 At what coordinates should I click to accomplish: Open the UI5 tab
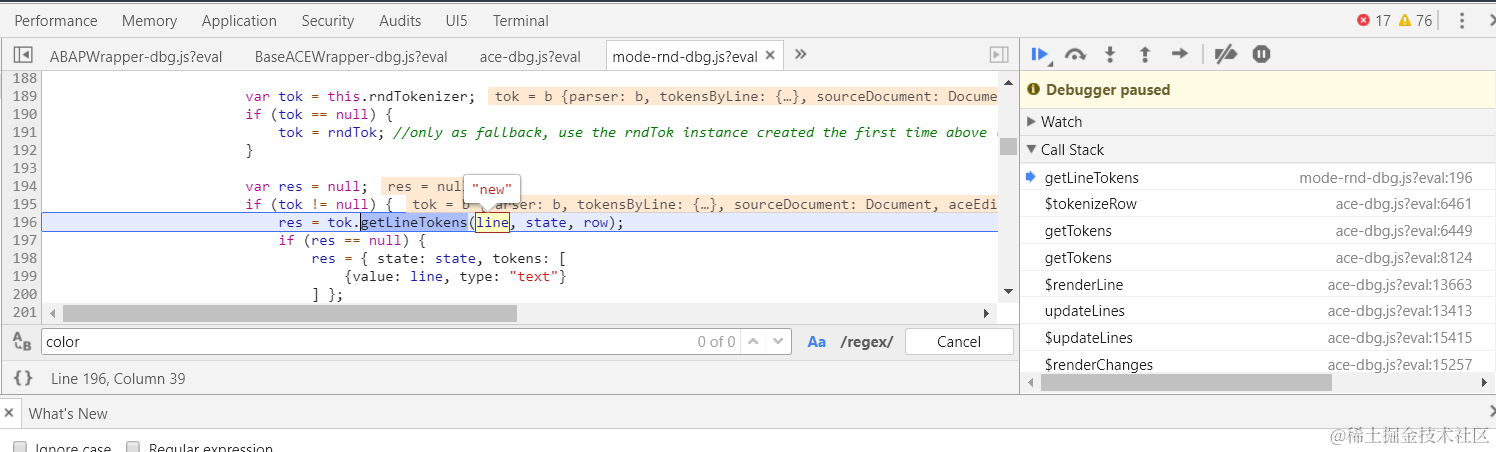point(458,20)
